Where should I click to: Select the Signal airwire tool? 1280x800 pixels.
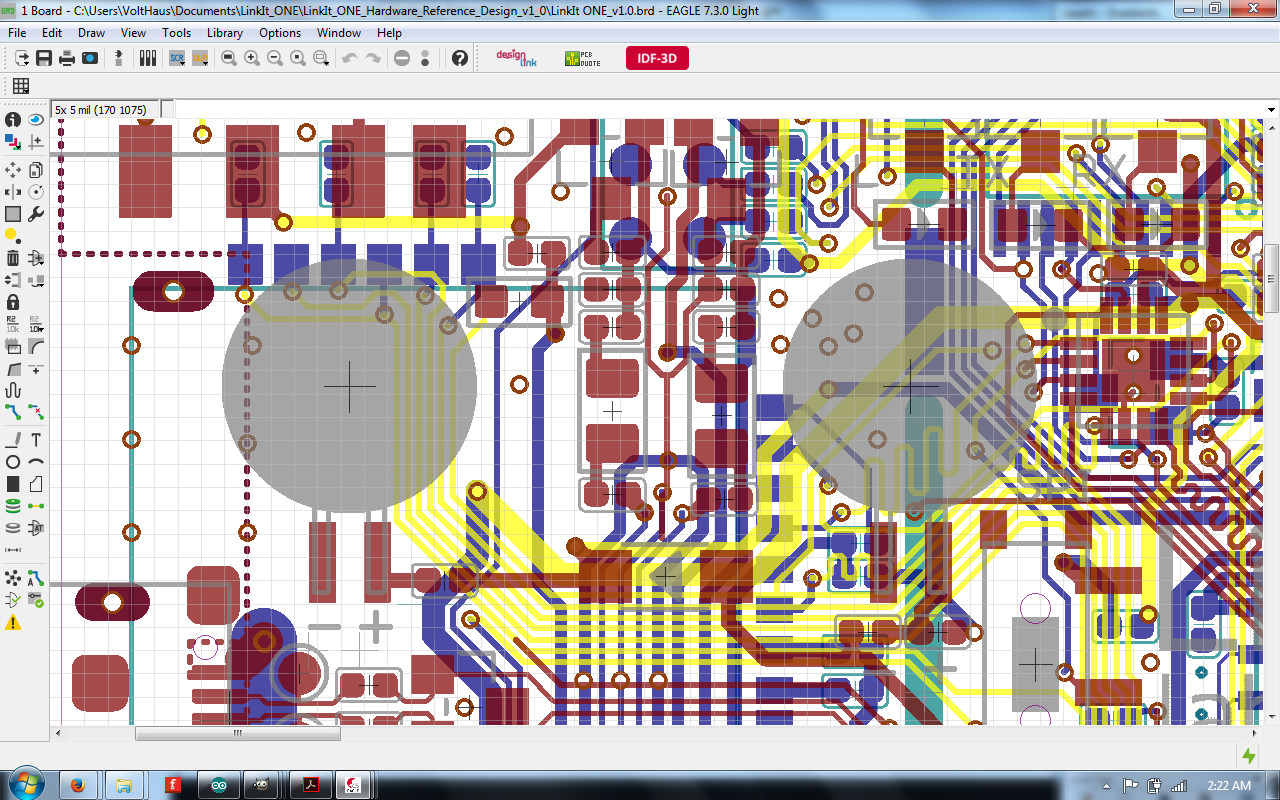[36, 506]
